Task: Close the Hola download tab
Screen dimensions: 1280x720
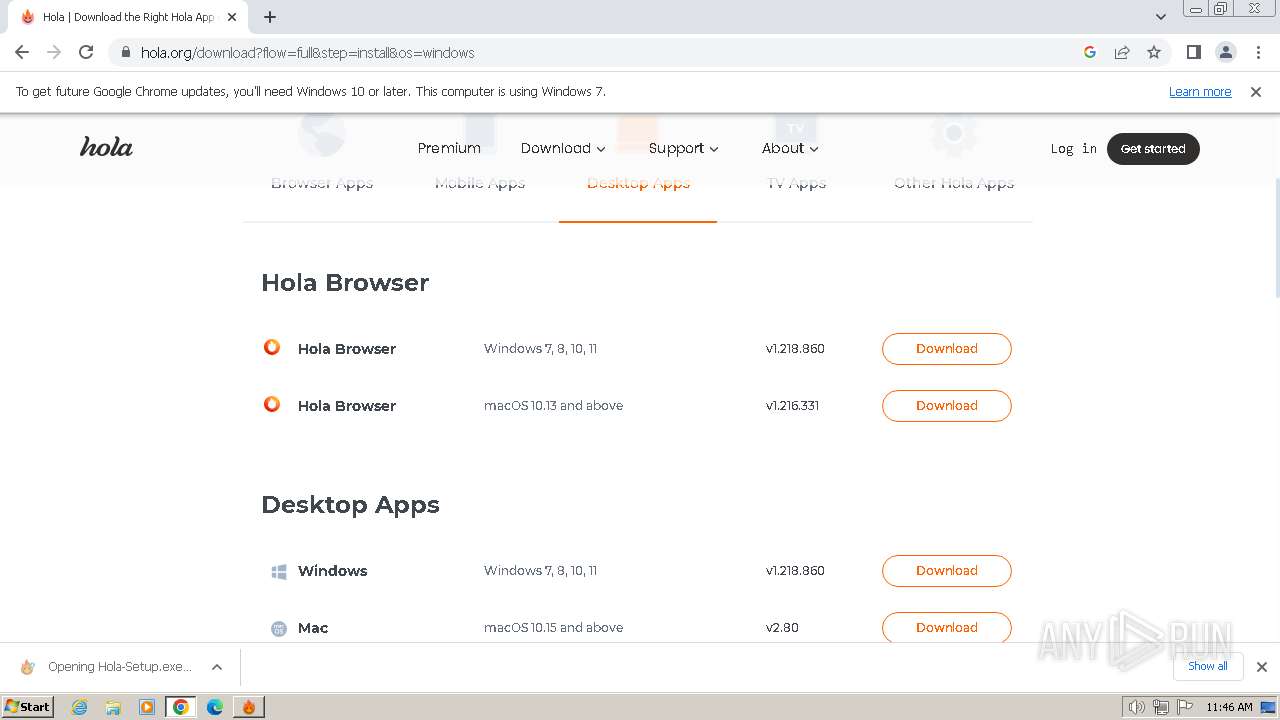Action: point(232,17)
